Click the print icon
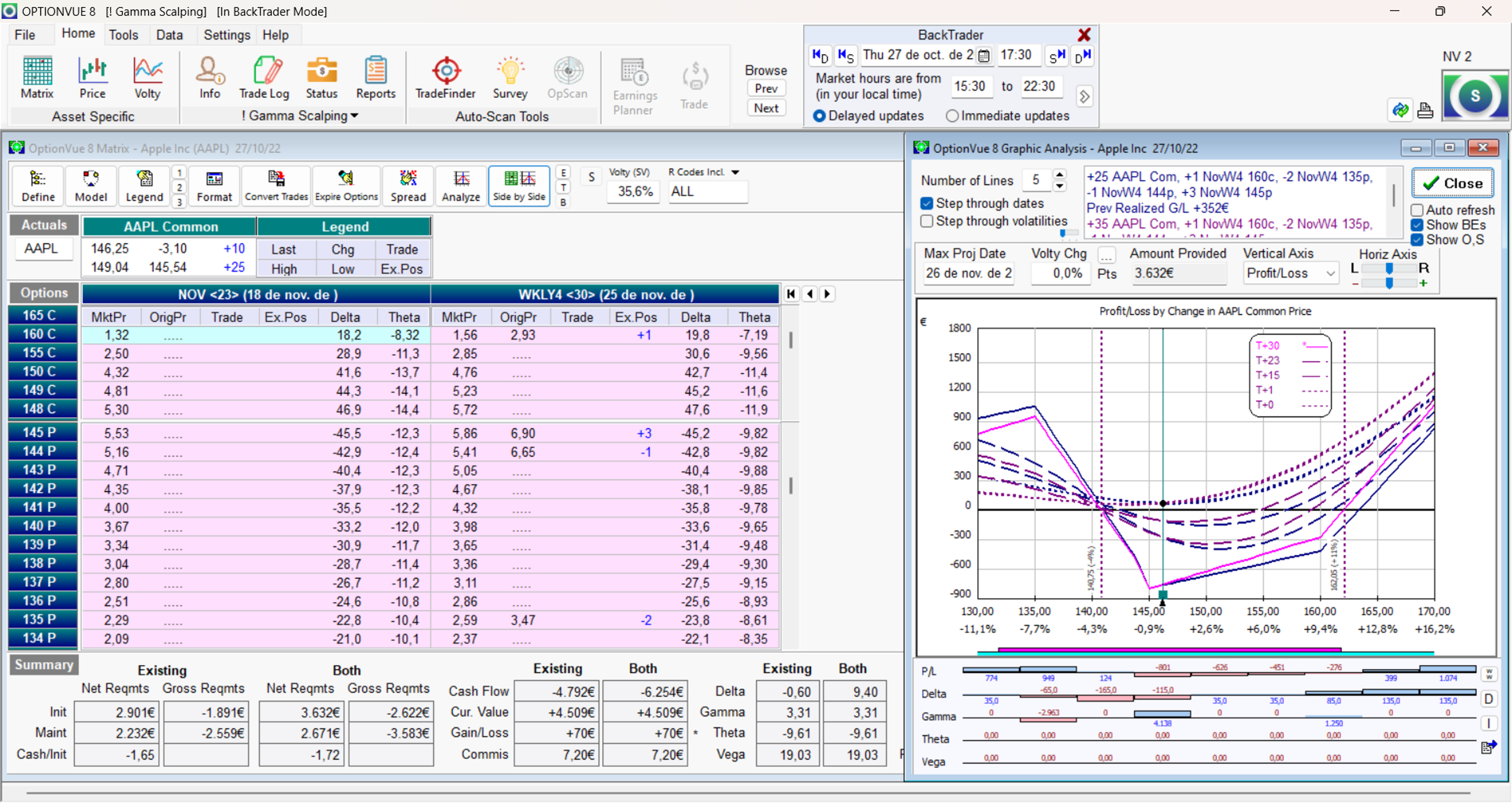 pyautogui.click(x=1425, y=110)
